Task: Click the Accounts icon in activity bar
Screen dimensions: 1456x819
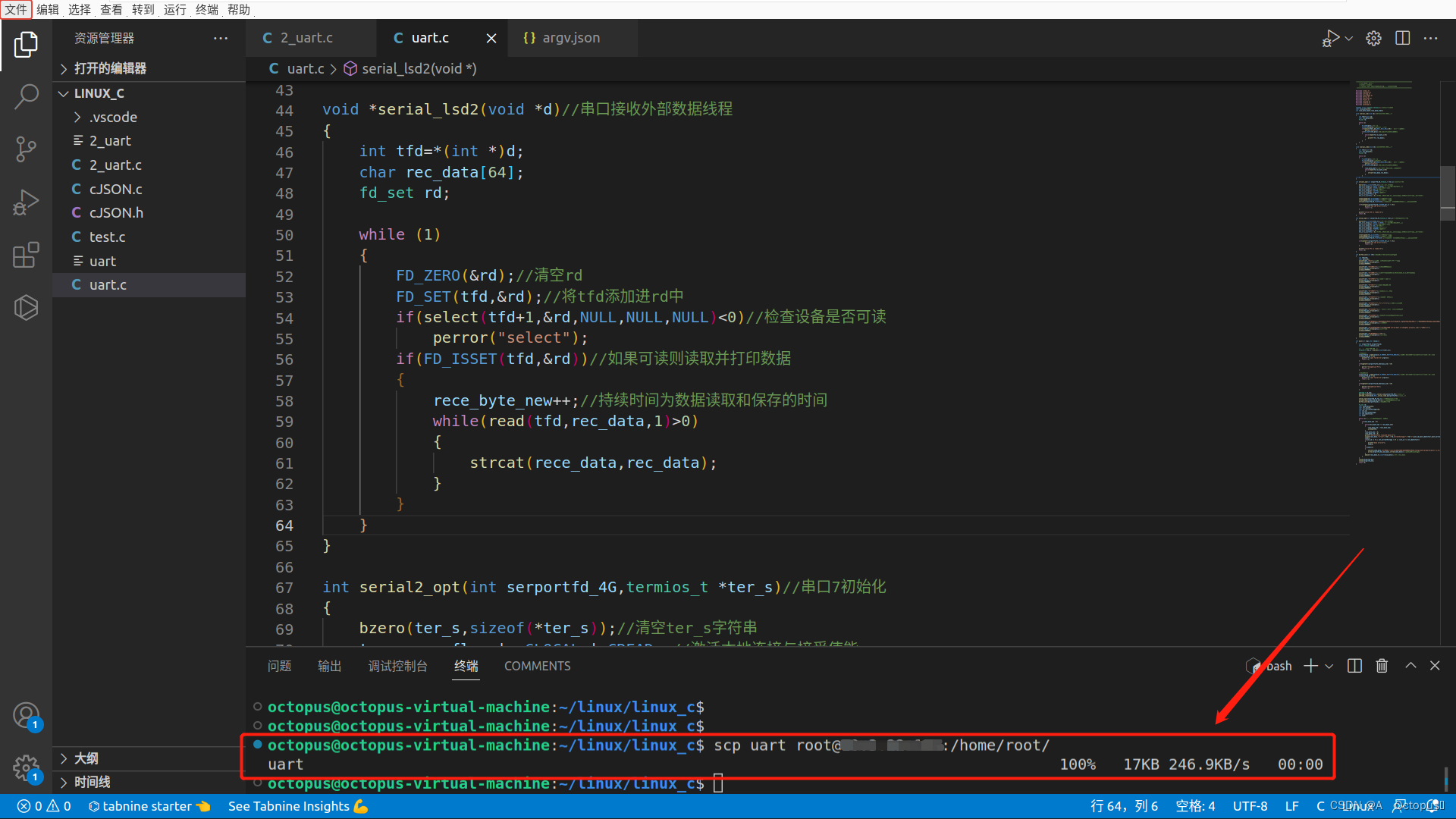Action: [26, 715]
